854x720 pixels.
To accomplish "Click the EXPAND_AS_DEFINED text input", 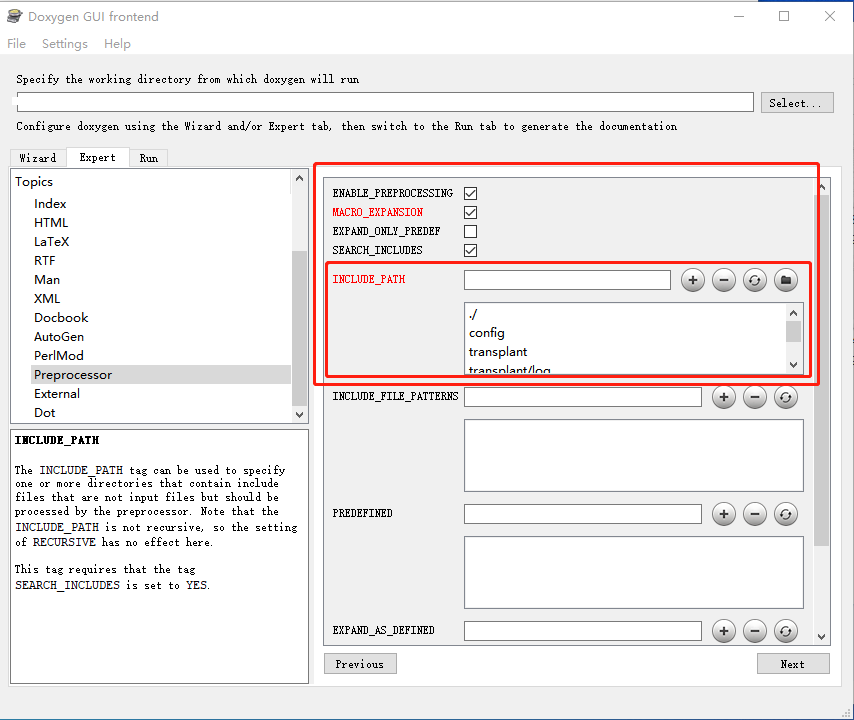I will pos(583,631).
